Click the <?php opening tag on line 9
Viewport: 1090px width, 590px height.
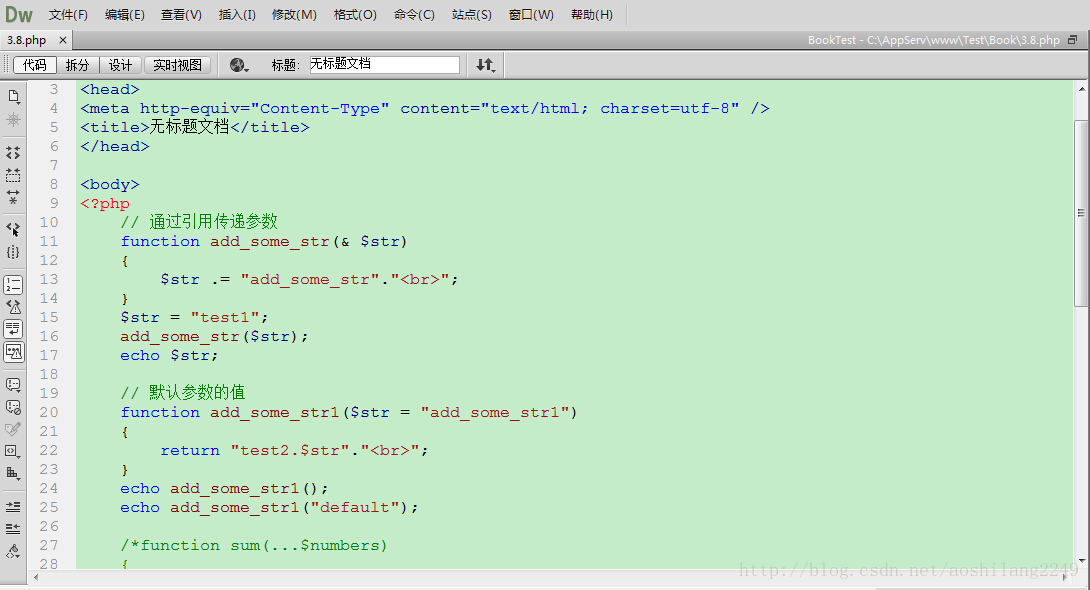point(105,204)
